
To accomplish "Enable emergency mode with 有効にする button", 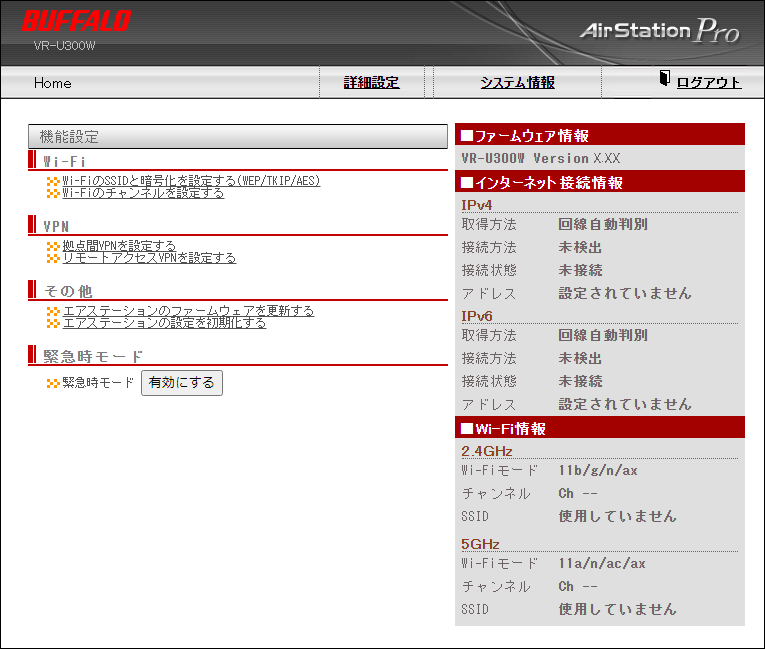I will point(182,383).
